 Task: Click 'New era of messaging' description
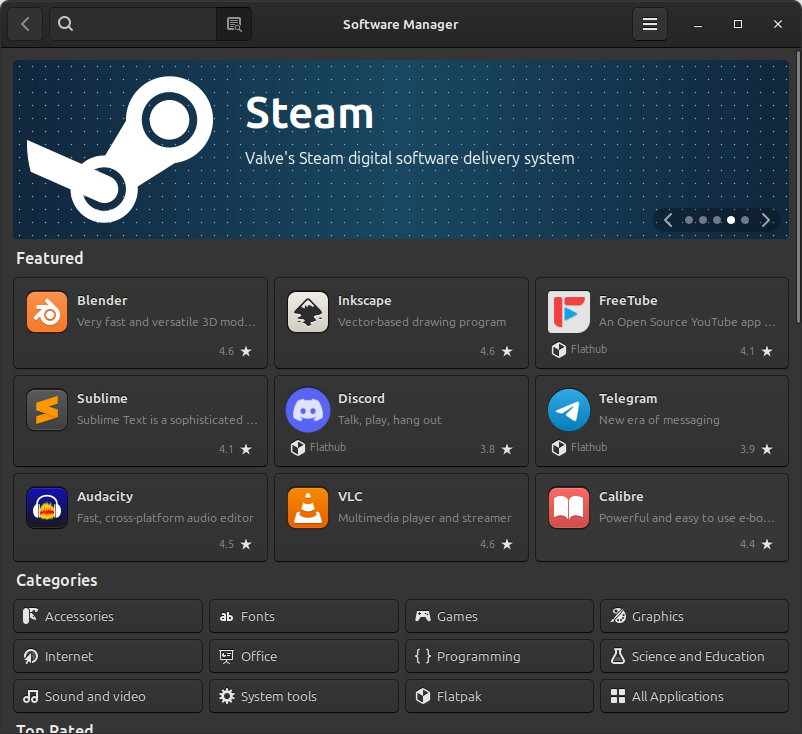(x=659, y=420)
